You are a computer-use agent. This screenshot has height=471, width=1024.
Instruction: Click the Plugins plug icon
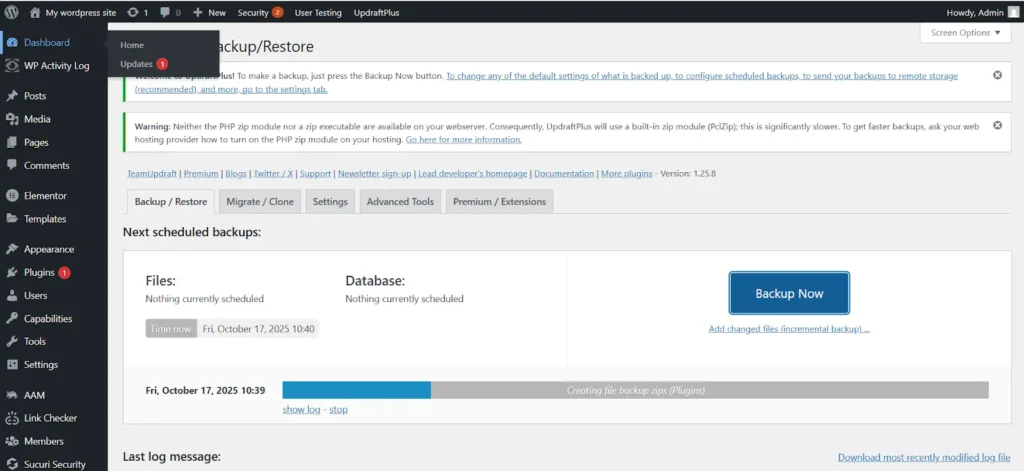tap(12, 272)
